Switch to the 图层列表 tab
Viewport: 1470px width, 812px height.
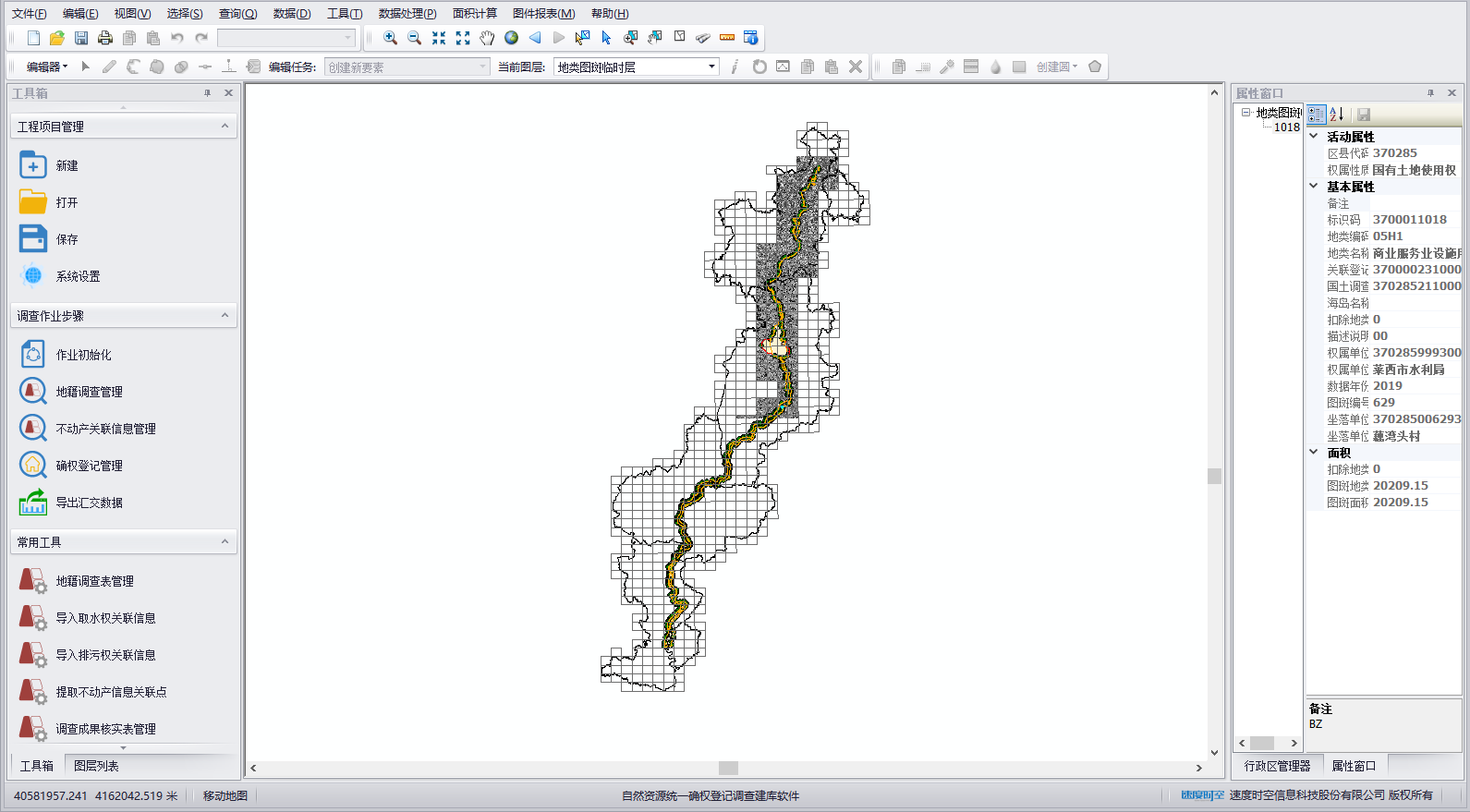pos(96,766)
